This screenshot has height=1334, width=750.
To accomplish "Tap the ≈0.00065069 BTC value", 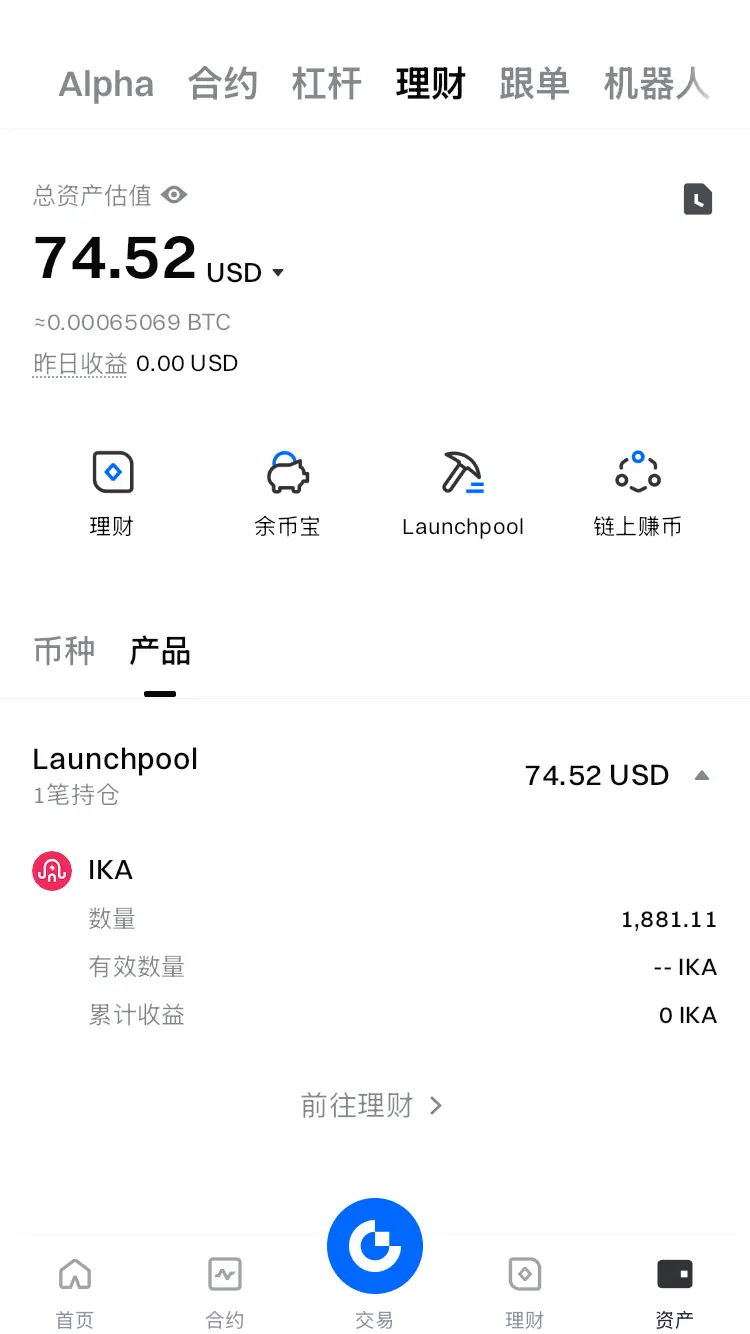I will pyautogui.click(x=132, y=322).
